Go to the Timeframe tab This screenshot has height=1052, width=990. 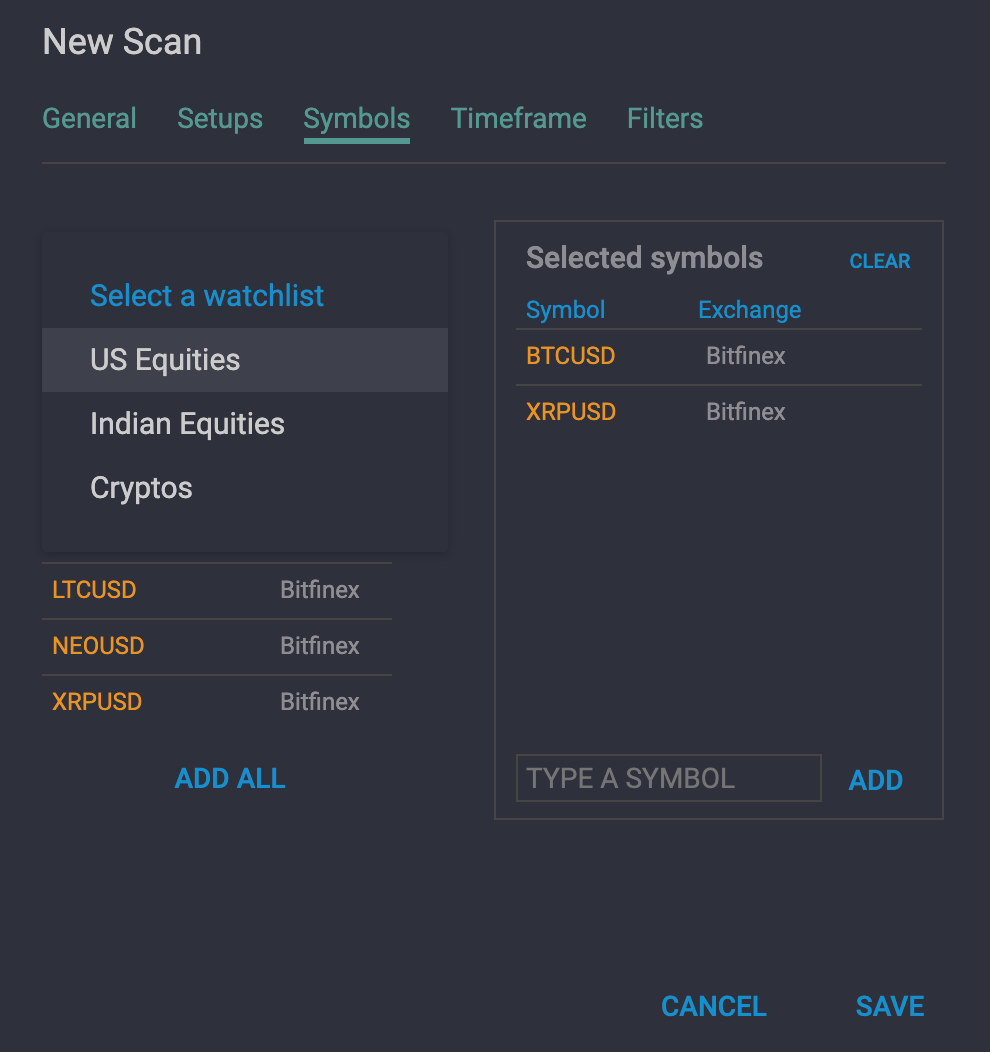tap(518, 118)
